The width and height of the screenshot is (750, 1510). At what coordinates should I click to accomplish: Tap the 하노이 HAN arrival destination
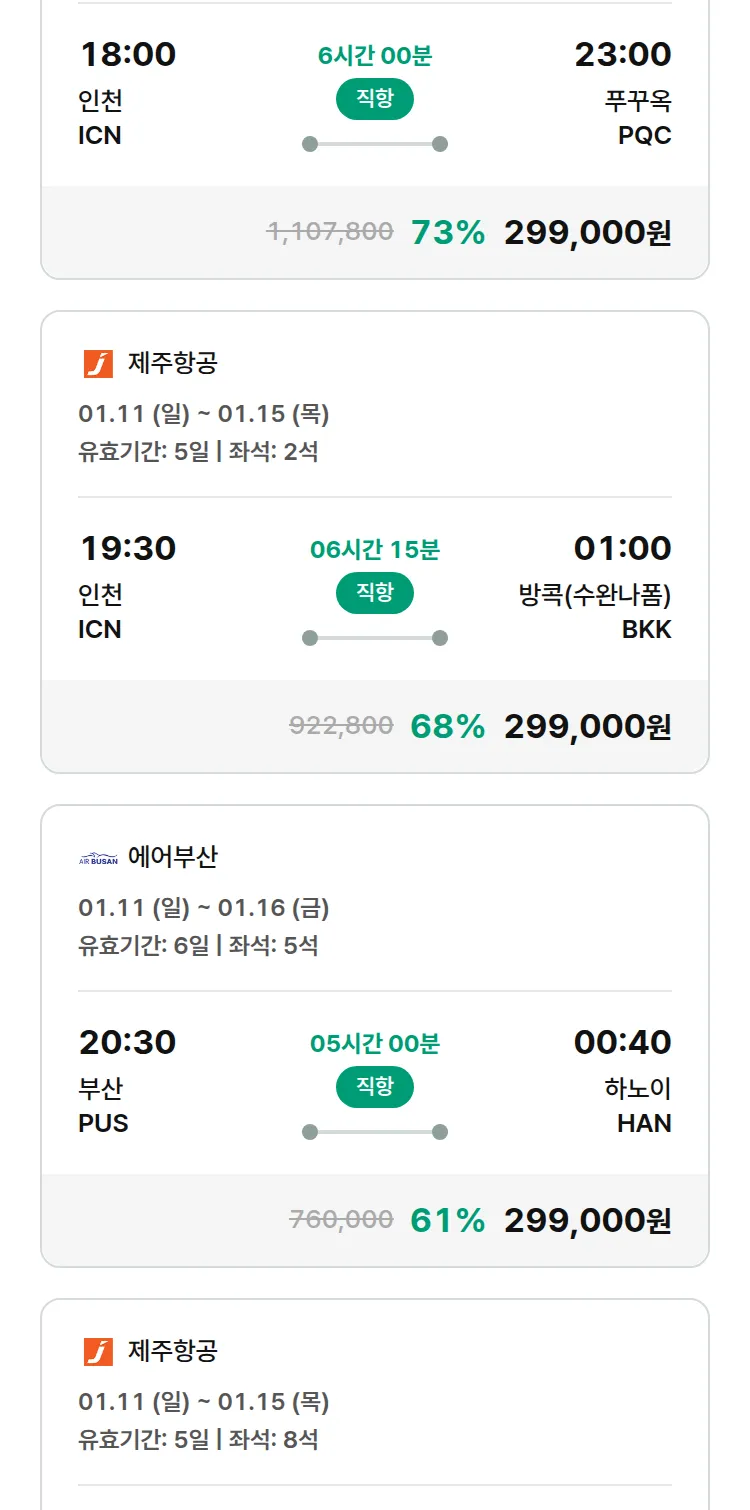point(638,1105)
